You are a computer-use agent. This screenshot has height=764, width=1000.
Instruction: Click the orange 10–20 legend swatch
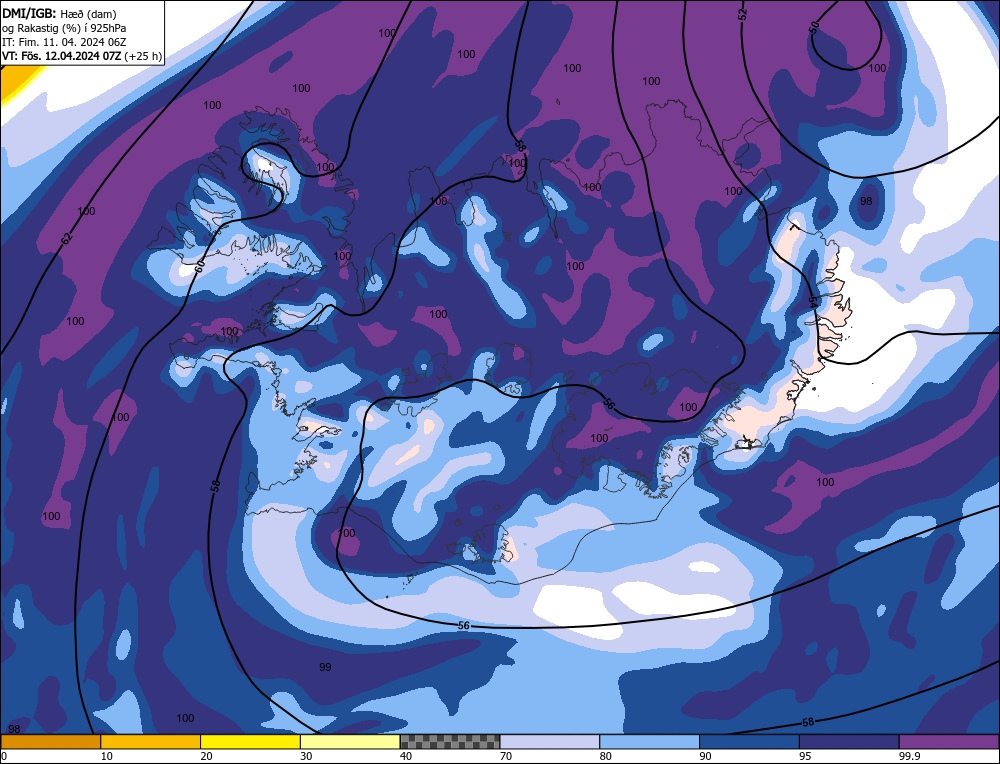pos(151,741)
